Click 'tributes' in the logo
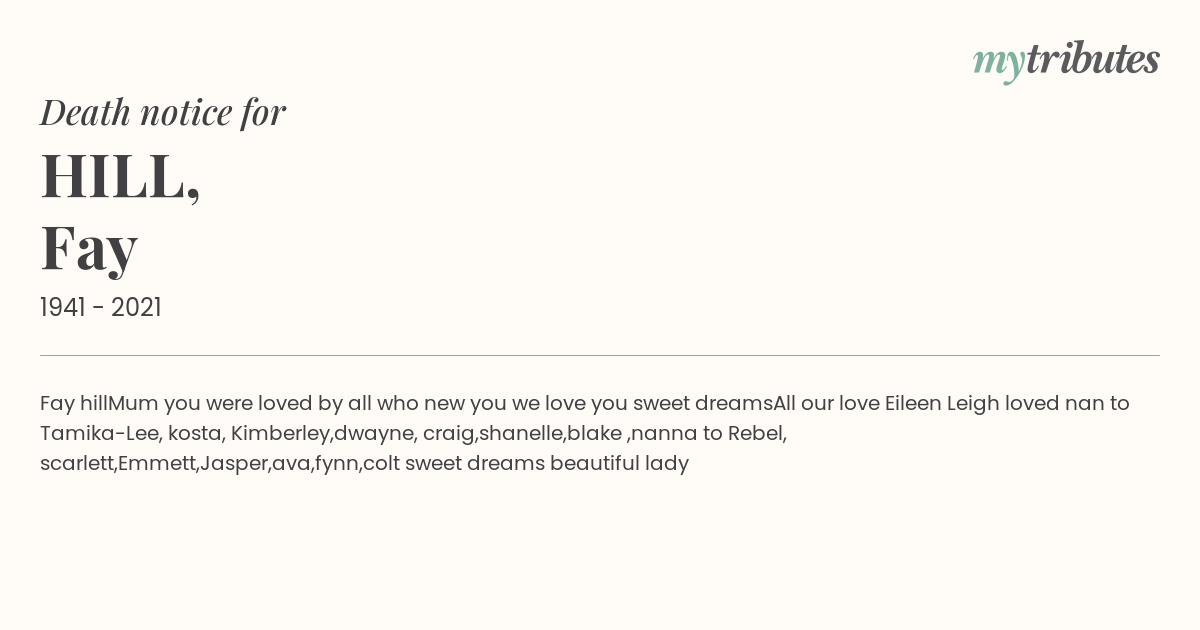This screenshot has width=1200, height=630. coord(1093,59)
